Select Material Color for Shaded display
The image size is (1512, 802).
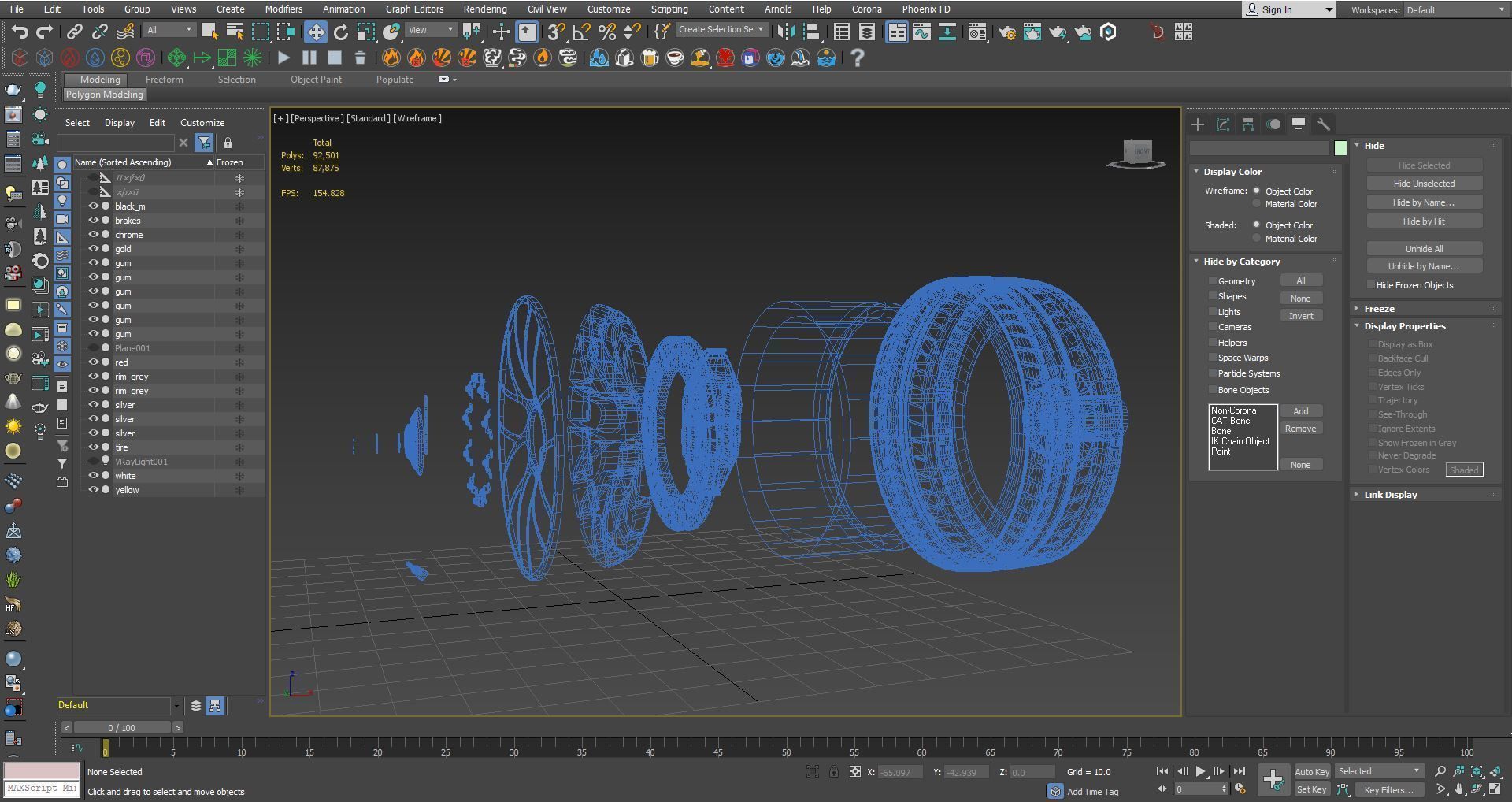[x=1257, y=238]
